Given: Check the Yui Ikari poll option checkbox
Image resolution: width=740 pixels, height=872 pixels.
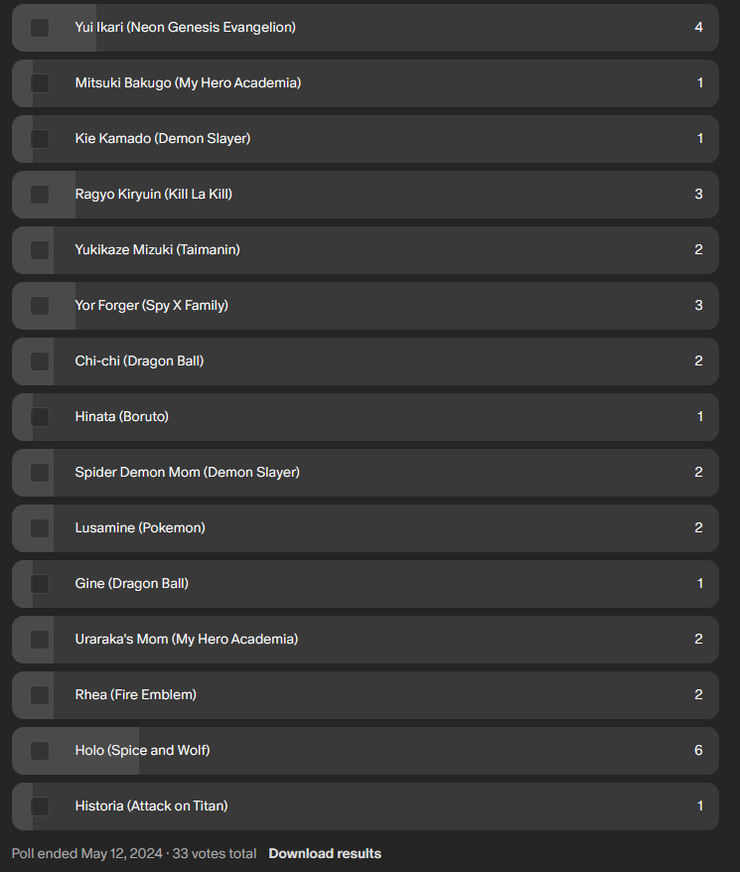Looking at the screenshot, I should click(x=40, y=28).
